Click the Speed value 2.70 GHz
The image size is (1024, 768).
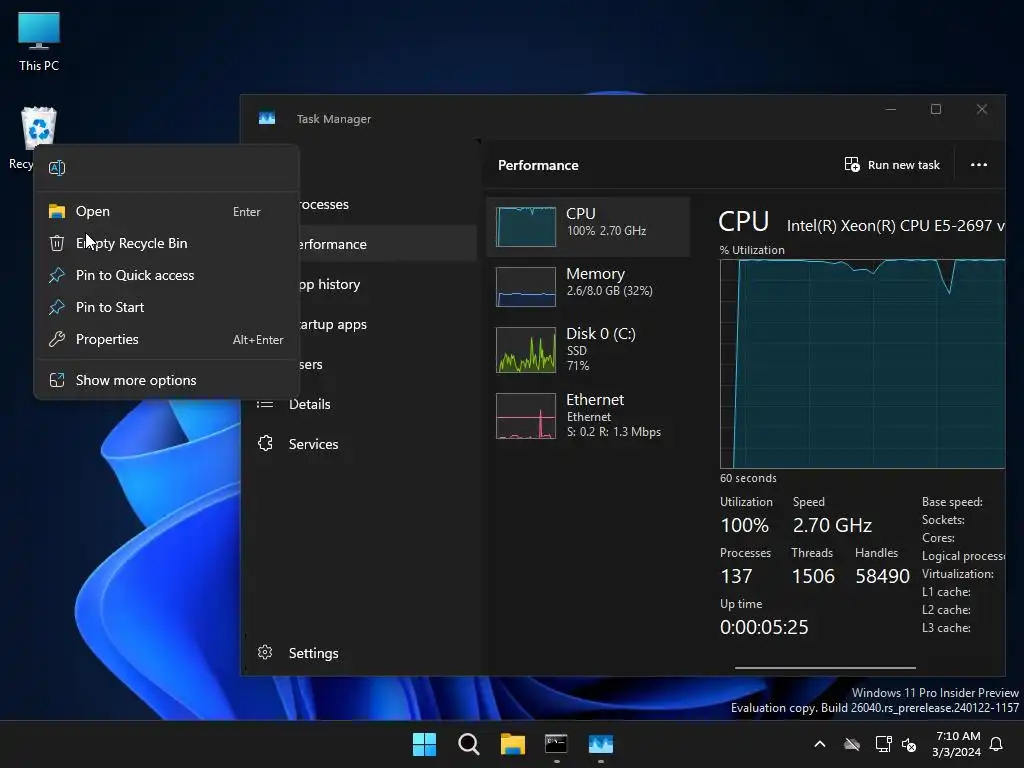pyautogui.click(x=832, y=525)
